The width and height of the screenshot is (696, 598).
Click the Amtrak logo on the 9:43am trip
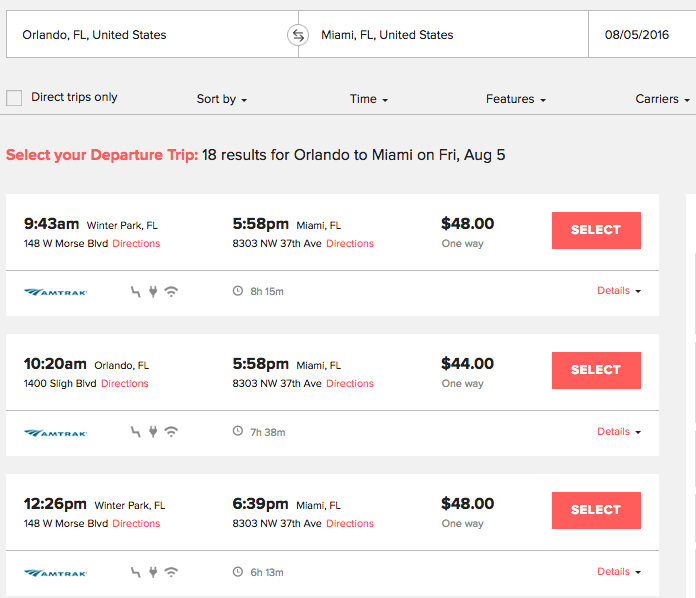tap(56, 292)
